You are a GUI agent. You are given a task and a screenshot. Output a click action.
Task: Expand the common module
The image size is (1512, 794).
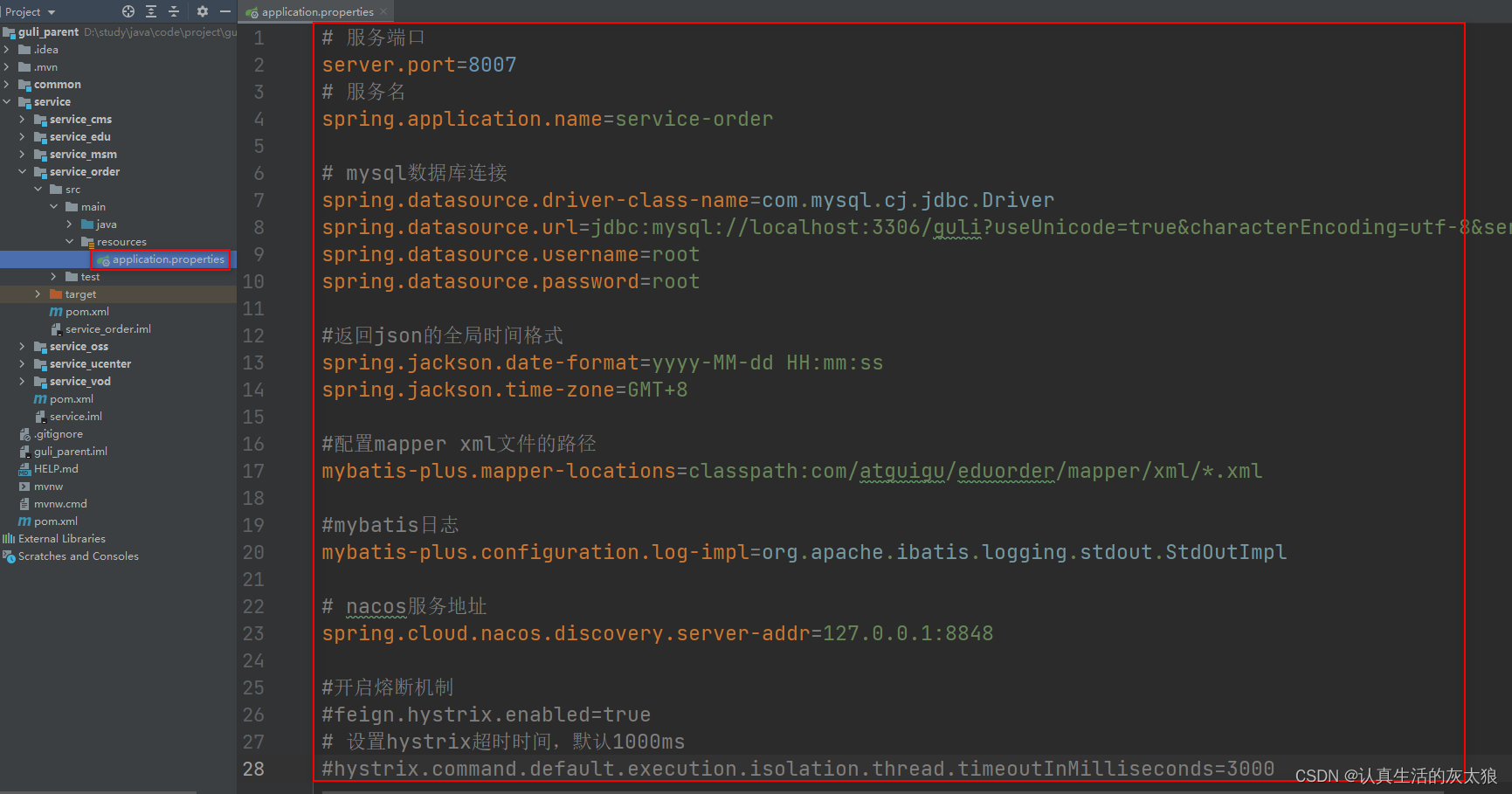[x=7, y=85]
